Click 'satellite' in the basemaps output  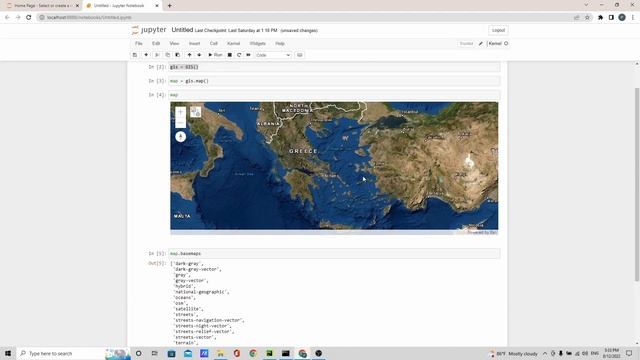tap(188, 309)
